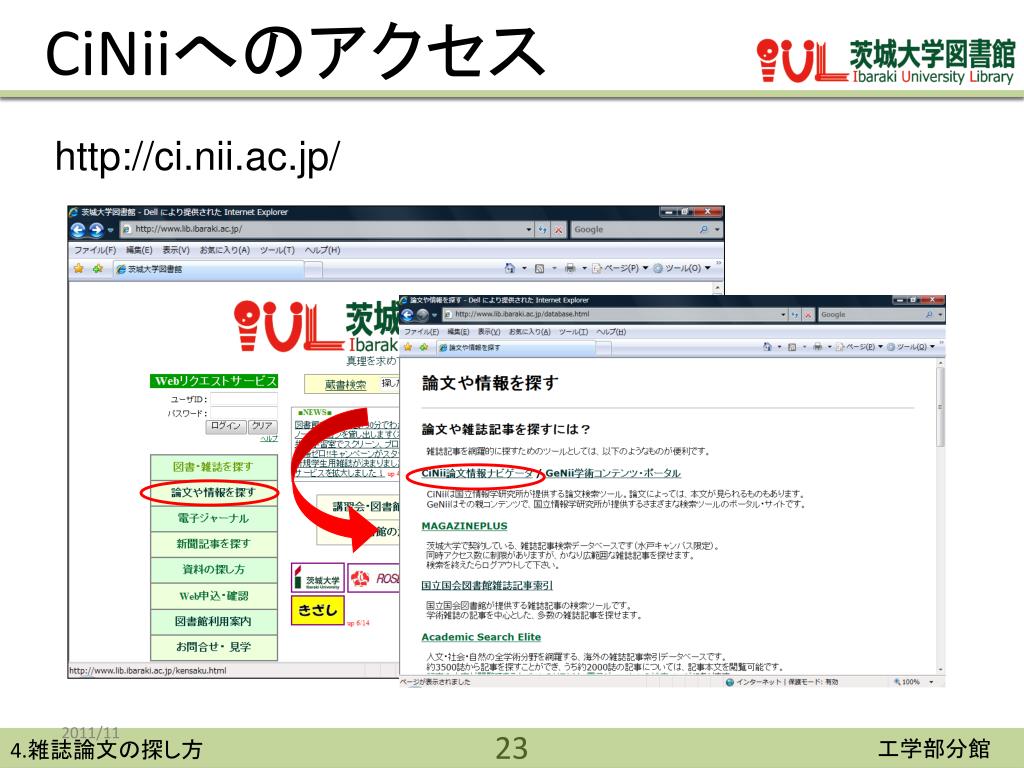The image size is (1024, 768).
Task: Open ツール(O) dropdown in front window toolbar
Action: pos(911,347)
